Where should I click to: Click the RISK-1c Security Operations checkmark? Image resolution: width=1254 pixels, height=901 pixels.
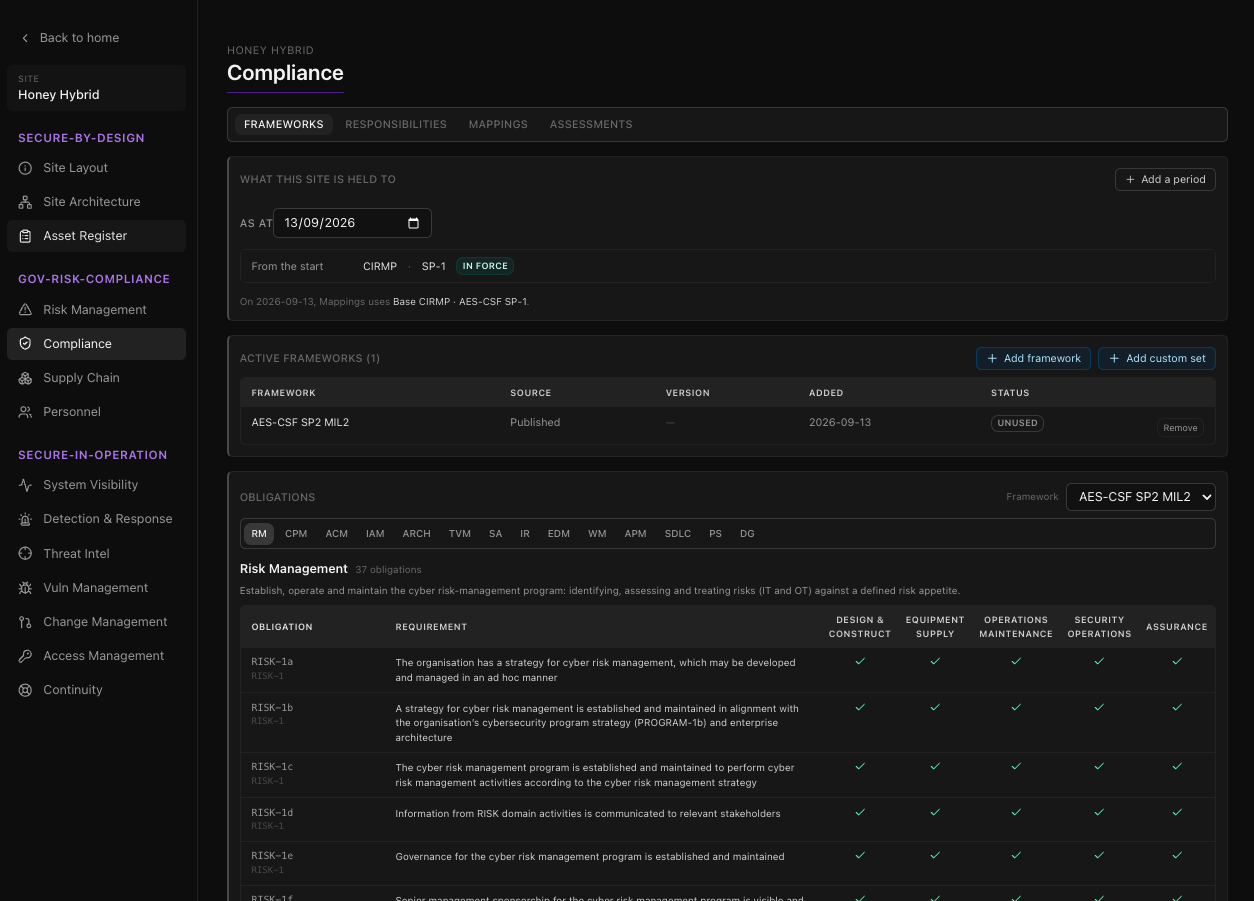[1099, 766]
